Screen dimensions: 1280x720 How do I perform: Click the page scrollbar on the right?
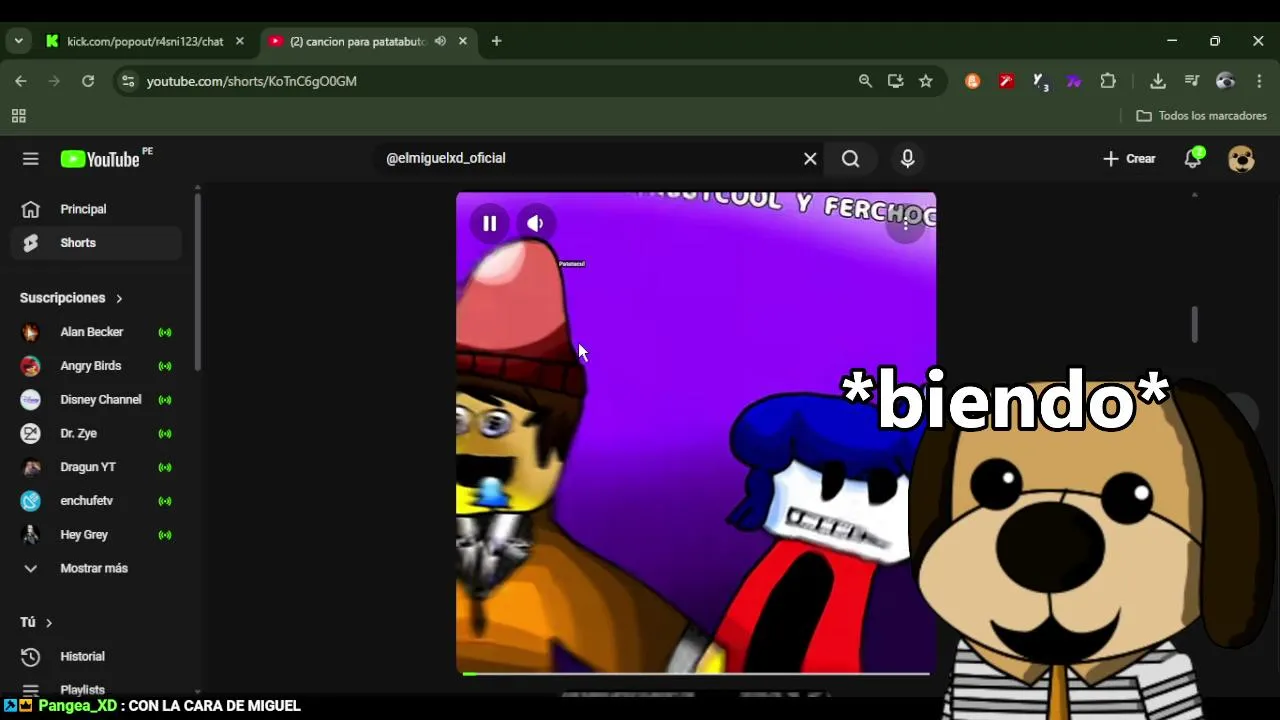pos(1194,324)
